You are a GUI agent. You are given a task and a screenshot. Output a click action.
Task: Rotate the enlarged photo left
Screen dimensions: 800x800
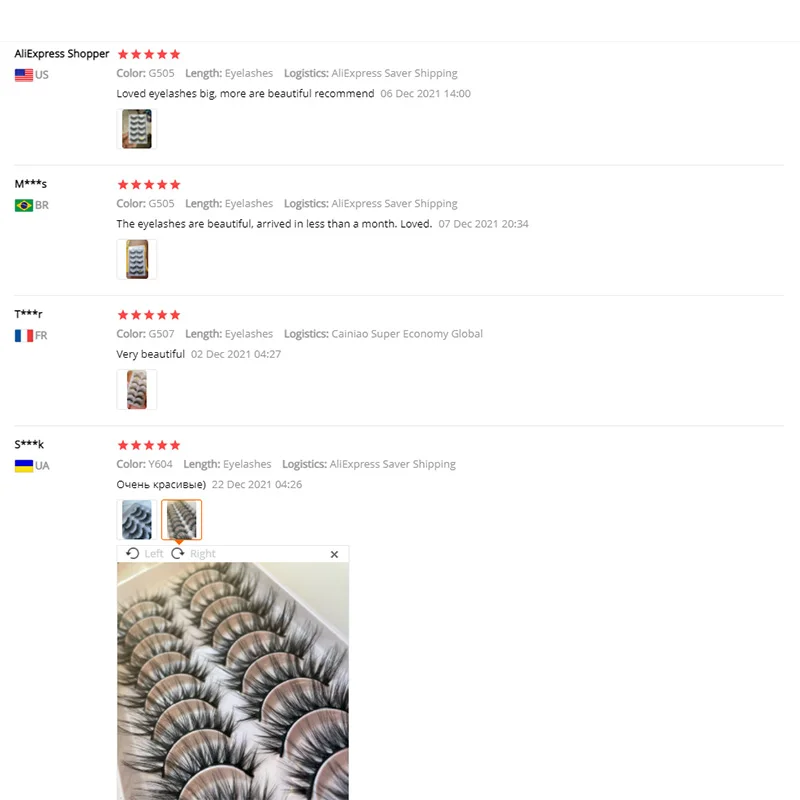click(x=144, y=554)
